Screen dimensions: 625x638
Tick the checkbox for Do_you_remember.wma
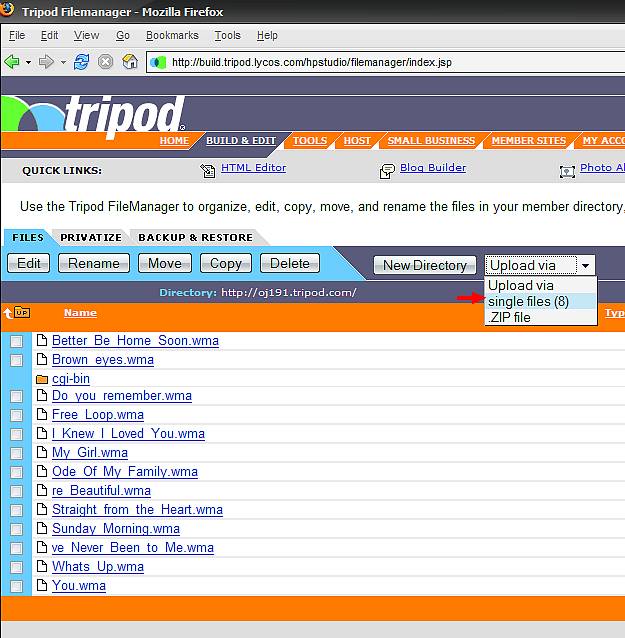[16, 396]
